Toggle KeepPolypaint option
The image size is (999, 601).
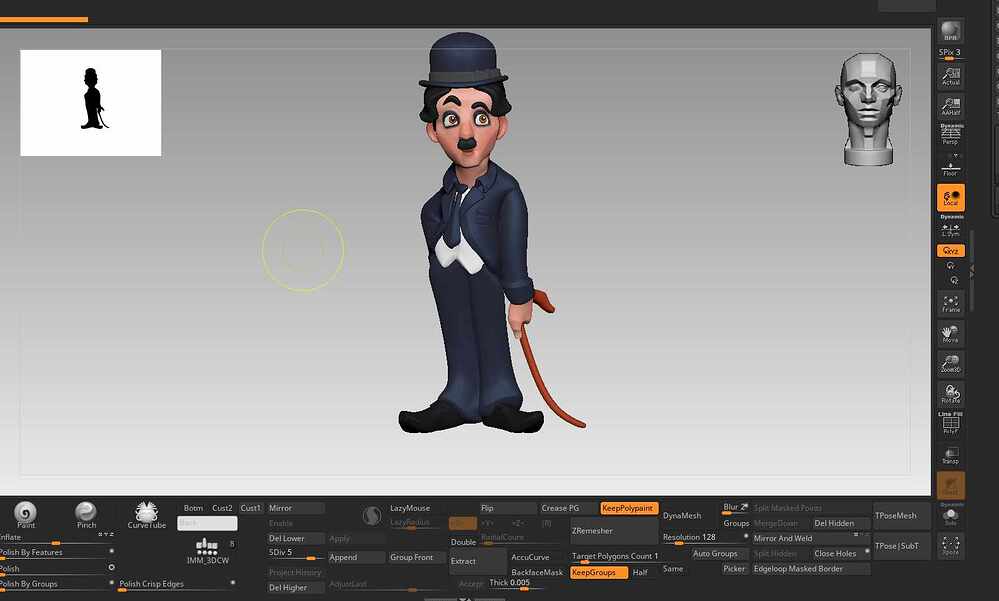click(629, 508)
